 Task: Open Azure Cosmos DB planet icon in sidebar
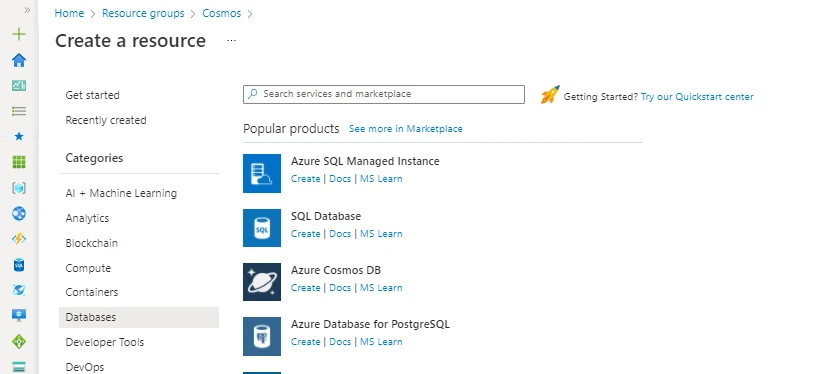[19, 290]
